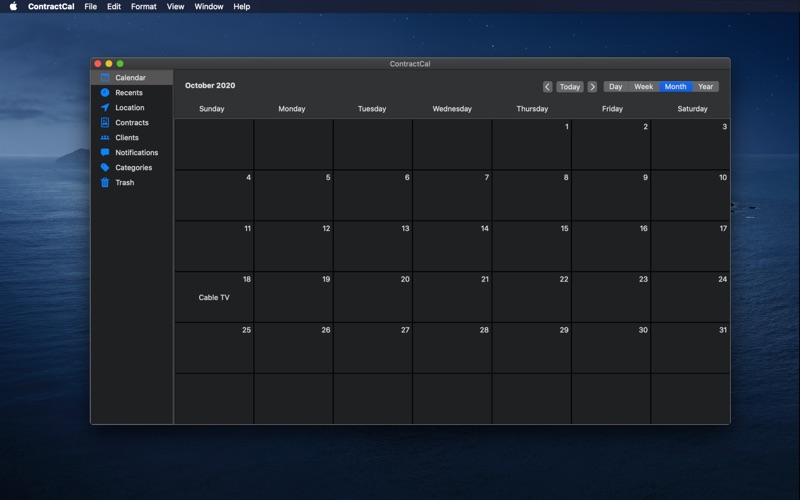
Task: Select day 14 in calendar
Action: (452, 246)
